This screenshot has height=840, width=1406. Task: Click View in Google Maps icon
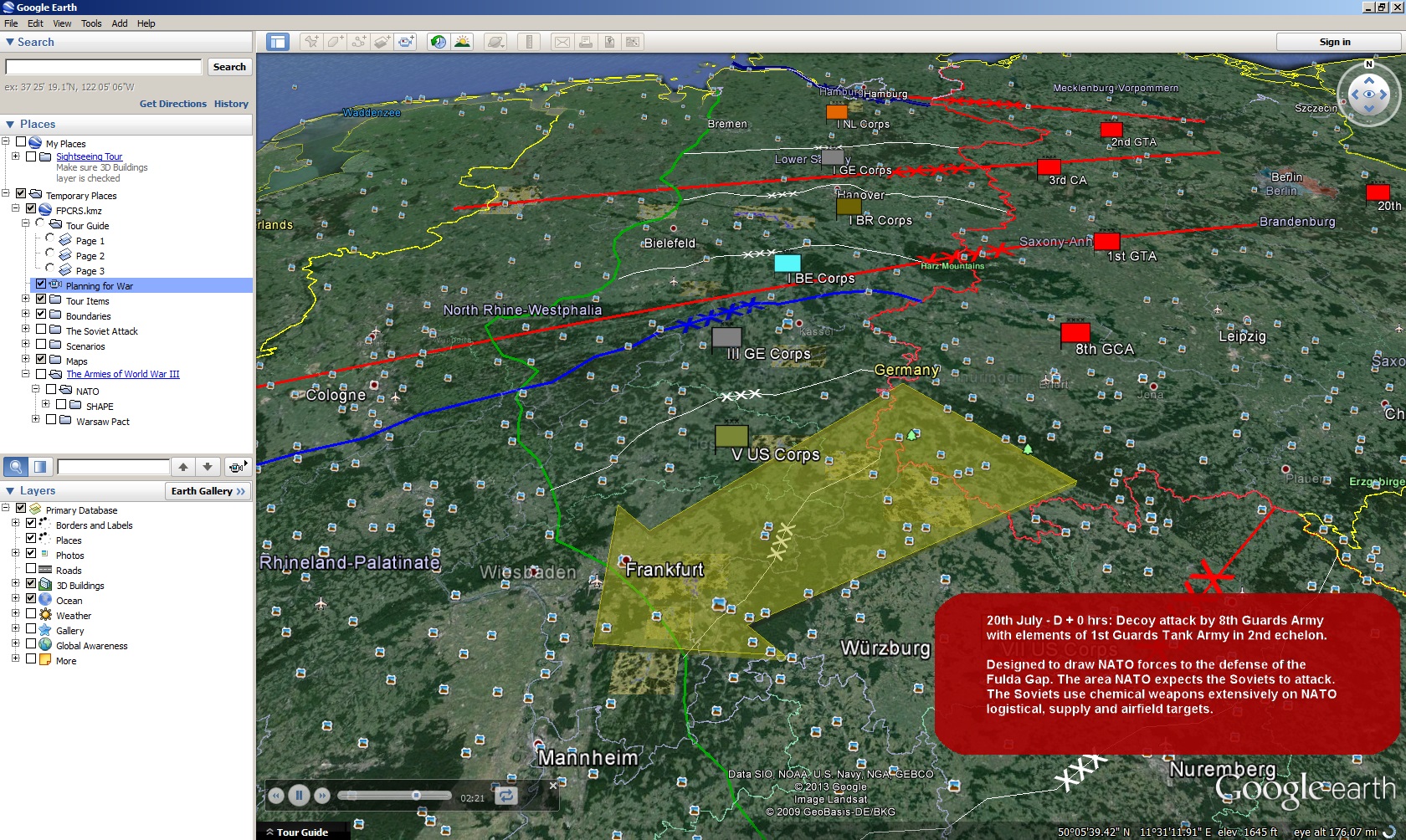[x=633, y=42]
